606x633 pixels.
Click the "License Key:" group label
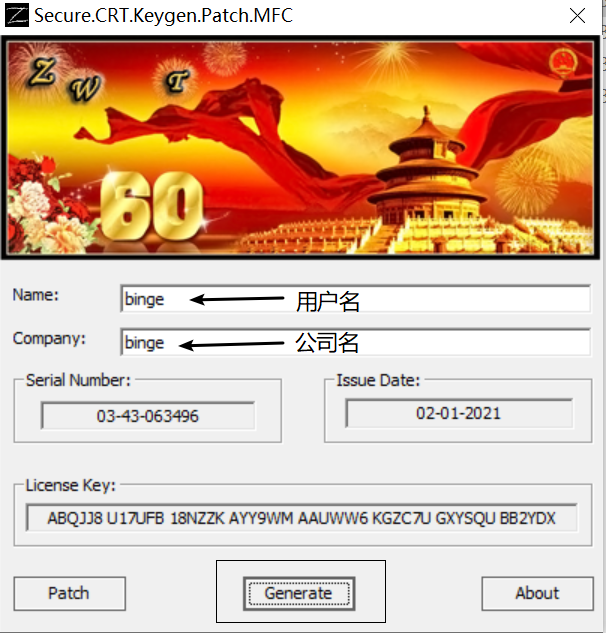pos(71,486)
